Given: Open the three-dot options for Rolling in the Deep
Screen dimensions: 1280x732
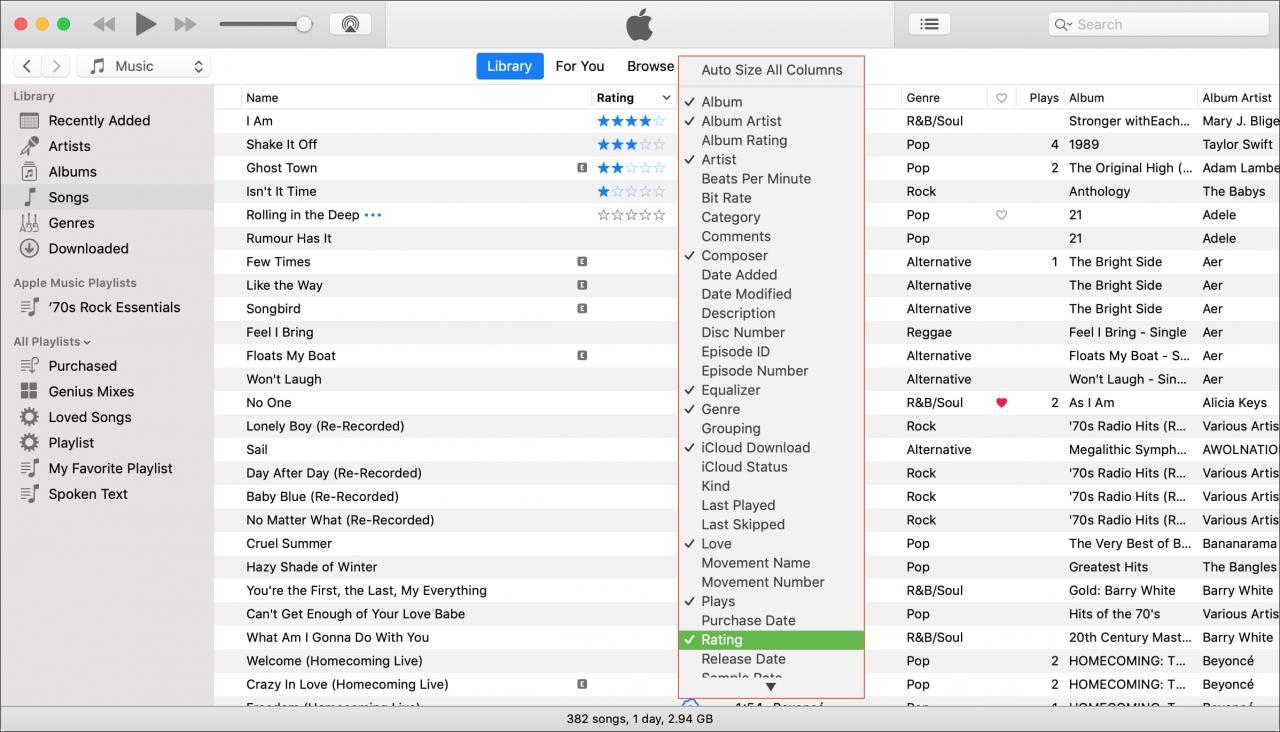Looking at the screenshot, I should click(373, 215).
